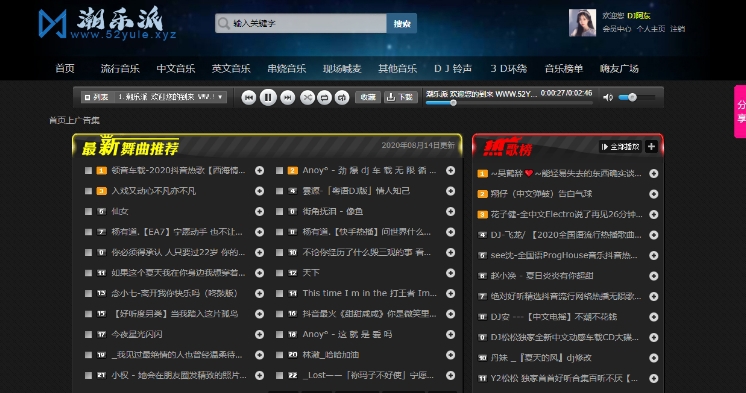The image size is (746, 393).
Task: Open 英文音乐 menu item
Action: click(231, 69)
